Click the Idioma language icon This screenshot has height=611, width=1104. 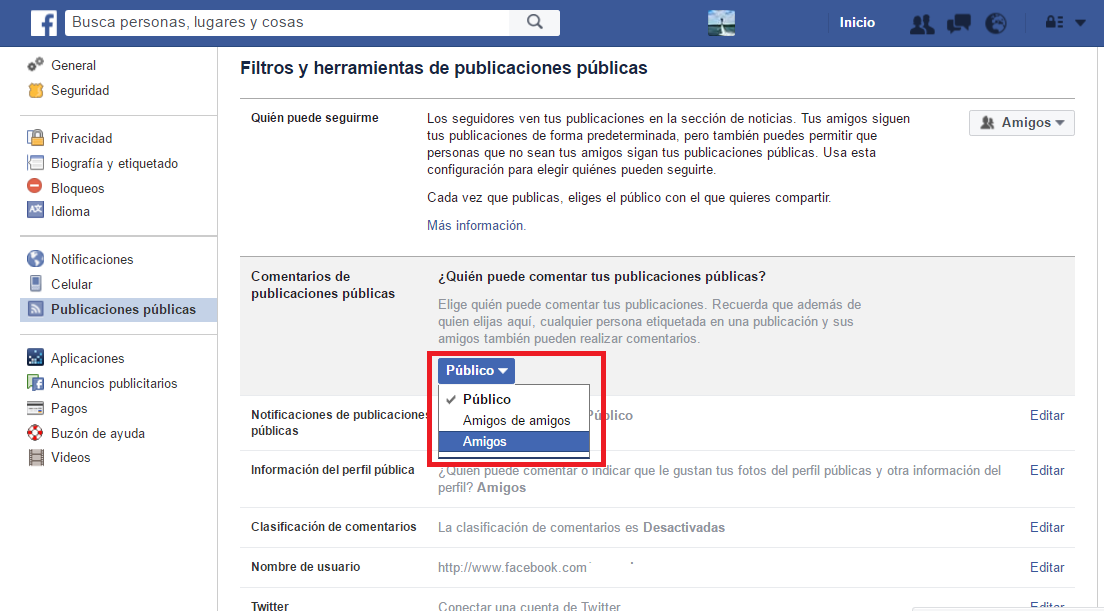(35, 210)
